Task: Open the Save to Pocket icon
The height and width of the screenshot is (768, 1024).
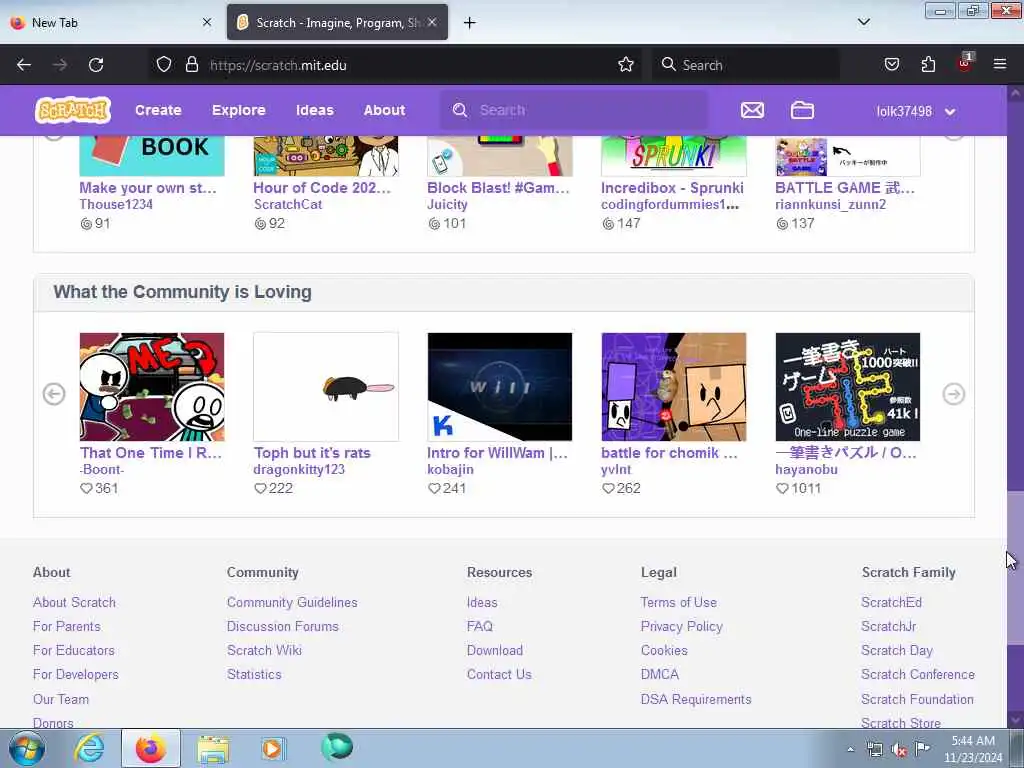Action: click(891, 65)
